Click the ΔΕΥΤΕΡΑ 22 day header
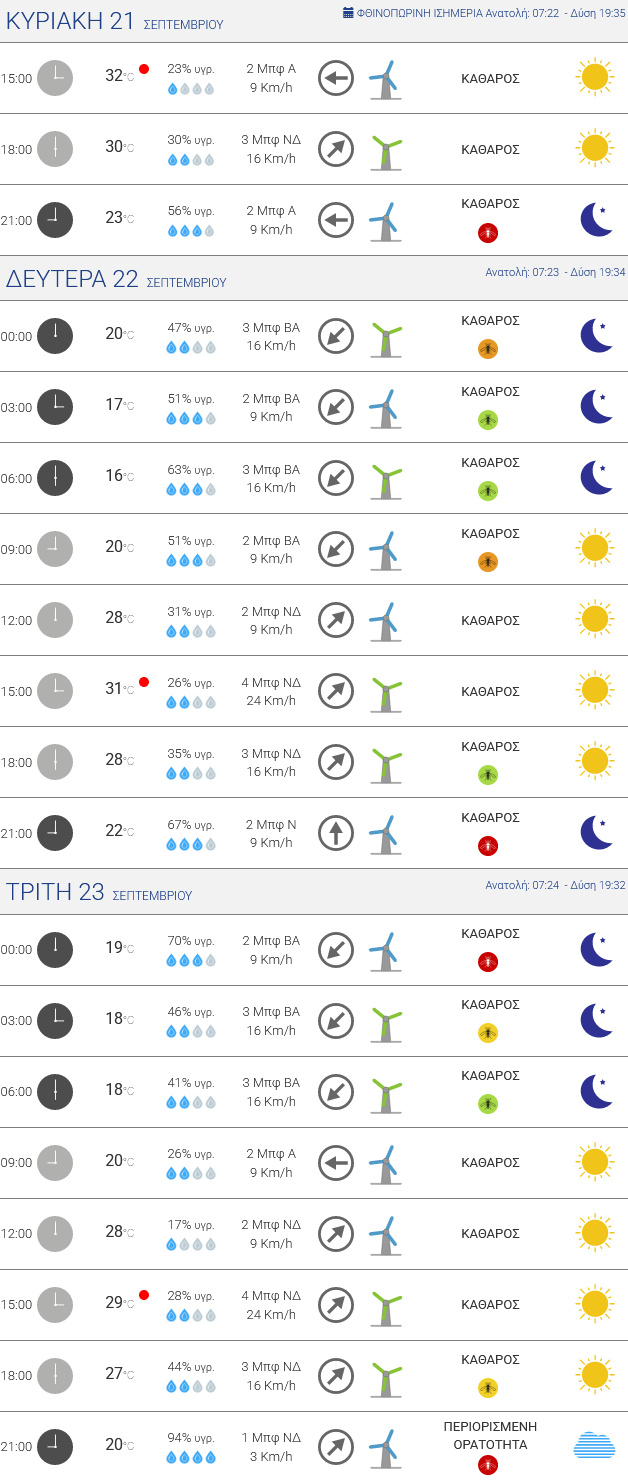 72,279
